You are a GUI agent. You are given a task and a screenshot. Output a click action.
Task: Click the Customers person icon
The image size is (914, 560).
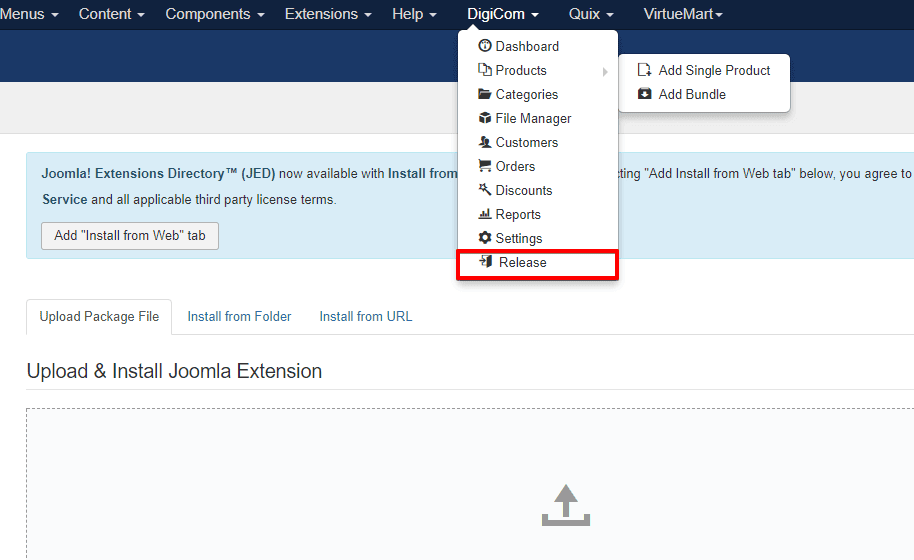[x=485, y=142]
